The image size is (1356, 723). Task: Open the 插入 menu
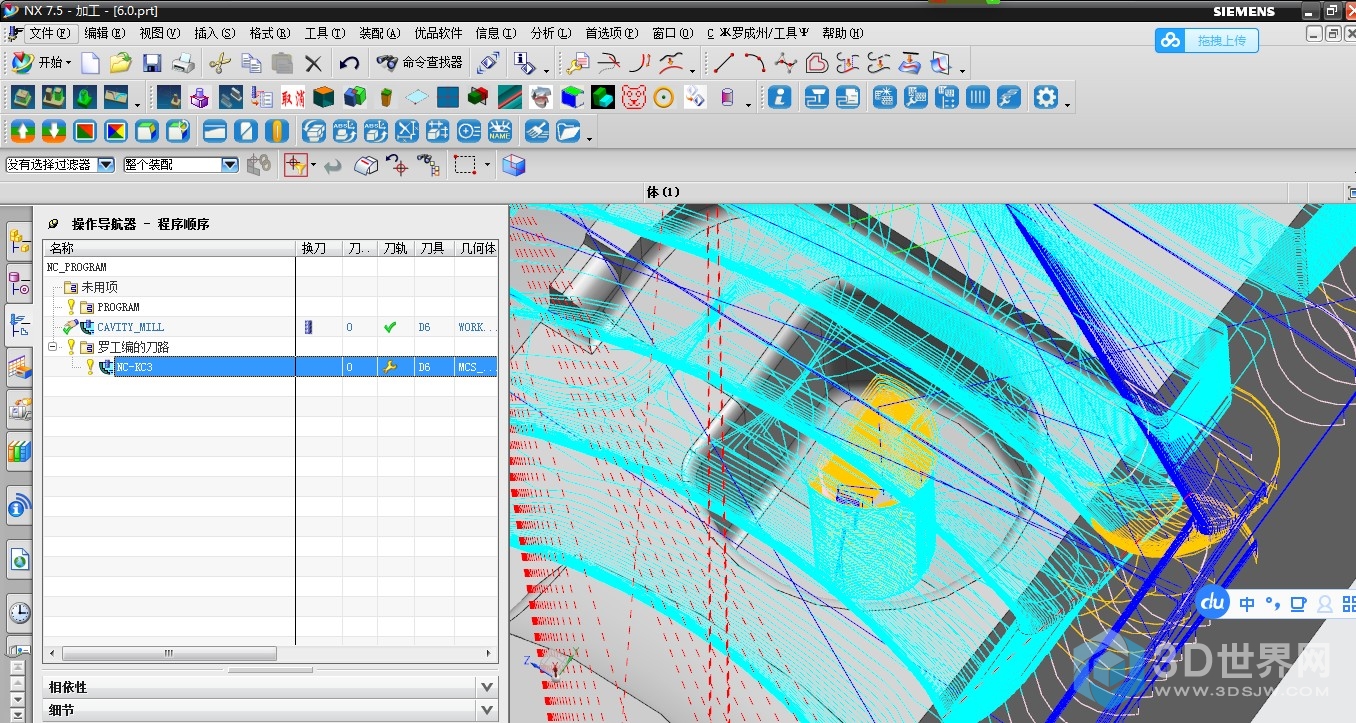point(214,33)
